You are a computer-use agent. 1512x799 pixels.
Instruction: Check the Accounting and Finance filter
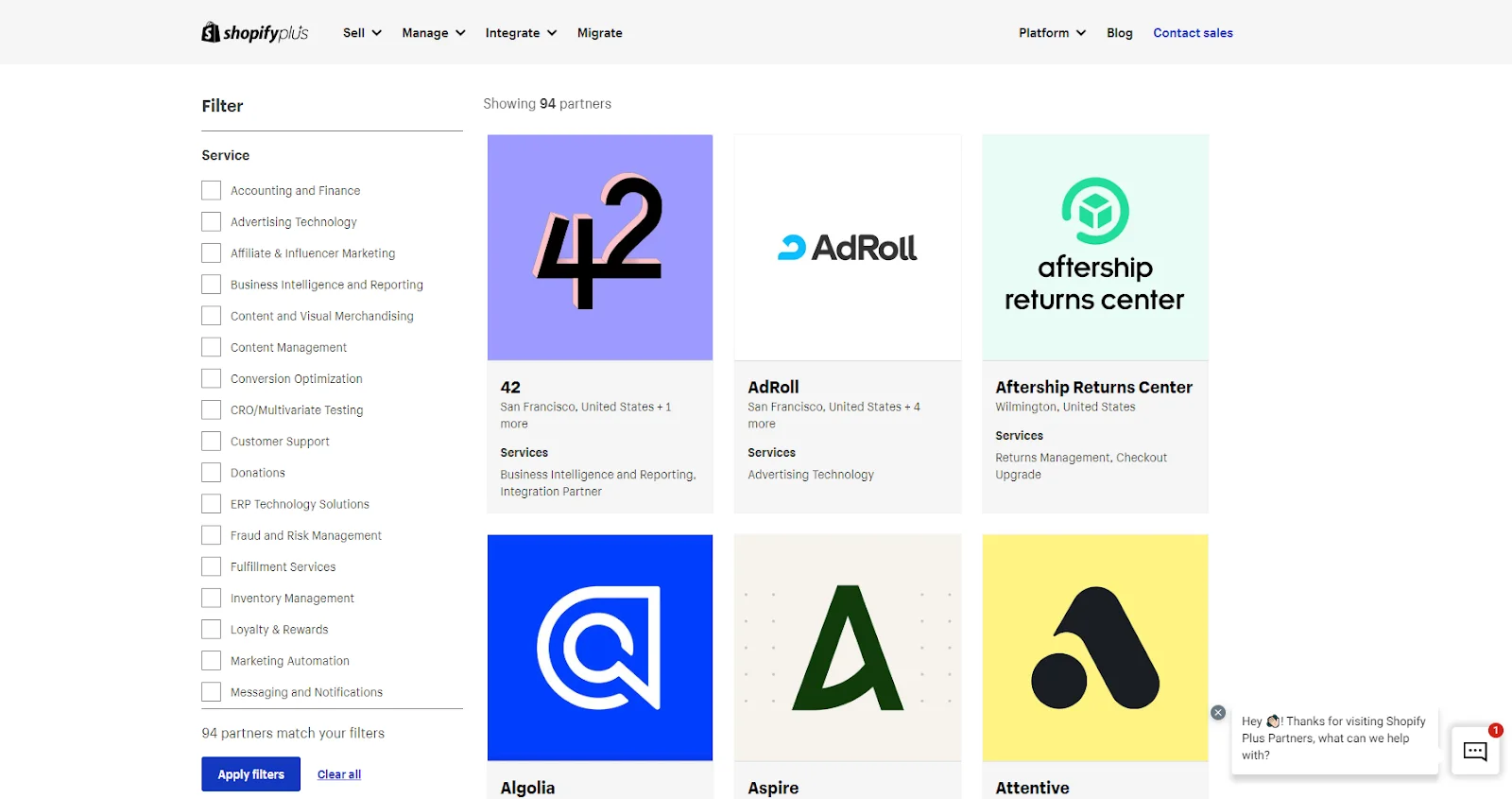tap(211, 190)
